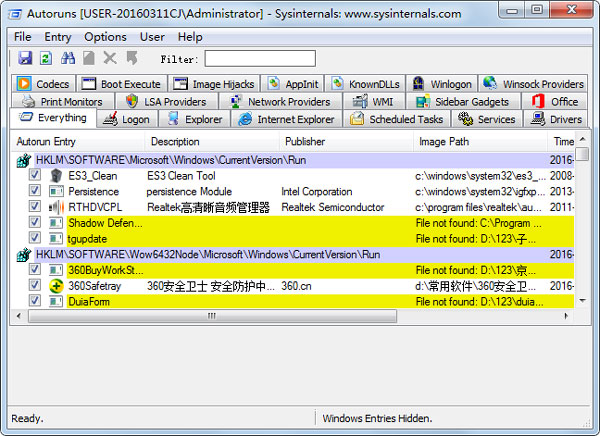Open the Options menu
600x436 pixels.
click(x=105, y=37)
